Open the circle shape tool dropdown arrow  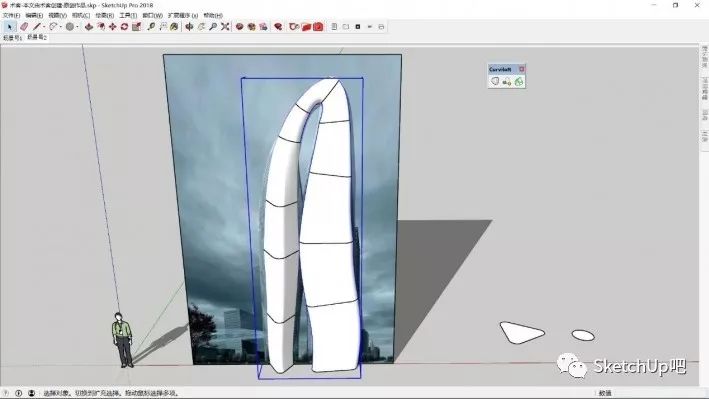click(77, 27)
